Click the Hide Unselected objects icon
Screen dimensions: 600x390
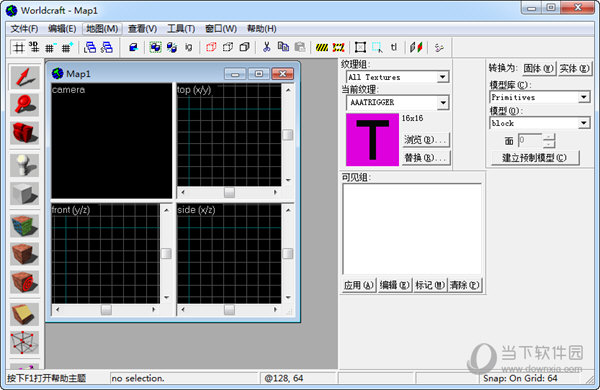coord(228,47)
